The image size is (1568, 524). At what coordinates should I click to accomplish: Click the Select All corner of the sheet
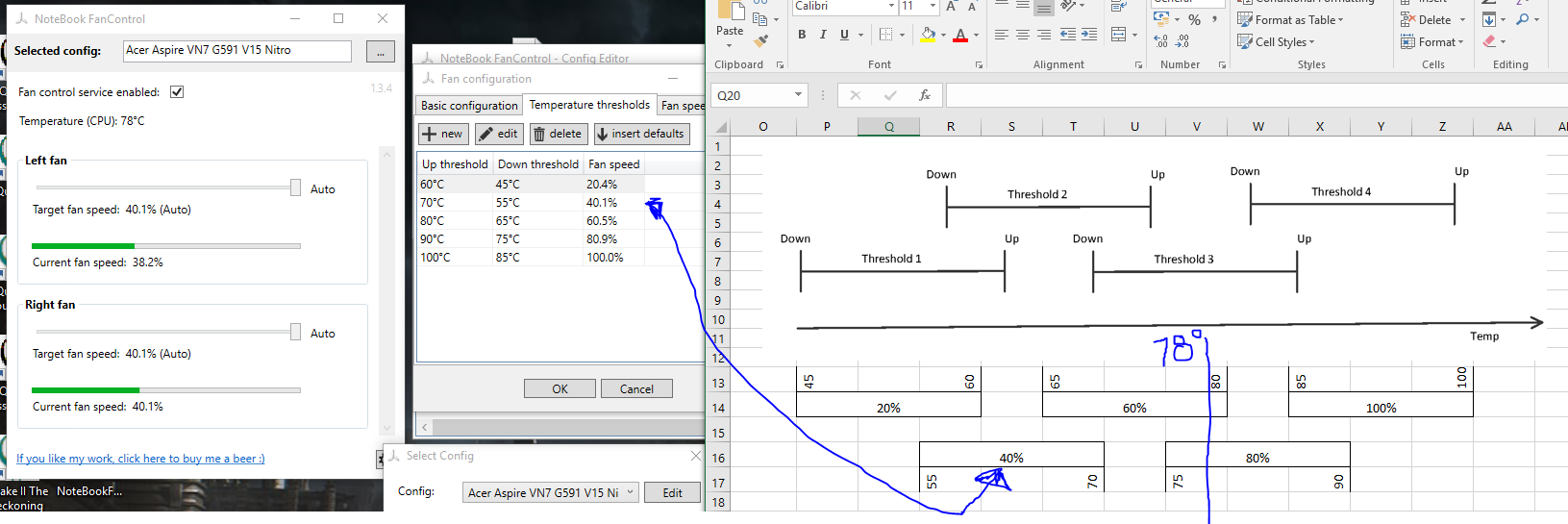(719, 126)
